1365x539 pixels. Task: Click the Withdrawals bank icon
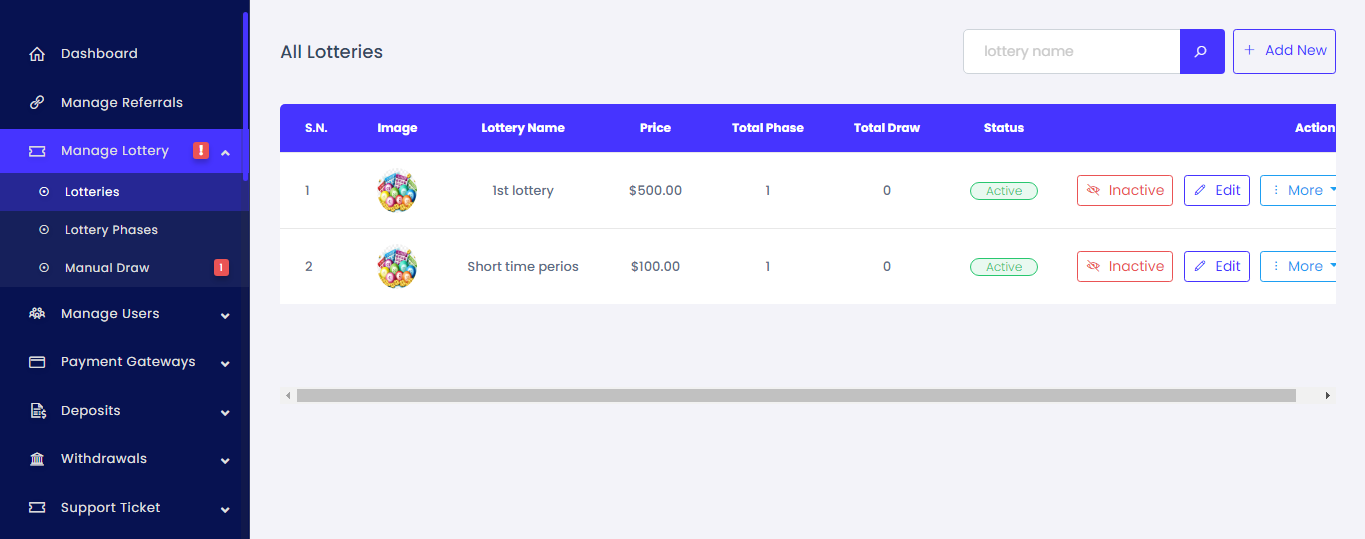(x=37, y=459)
